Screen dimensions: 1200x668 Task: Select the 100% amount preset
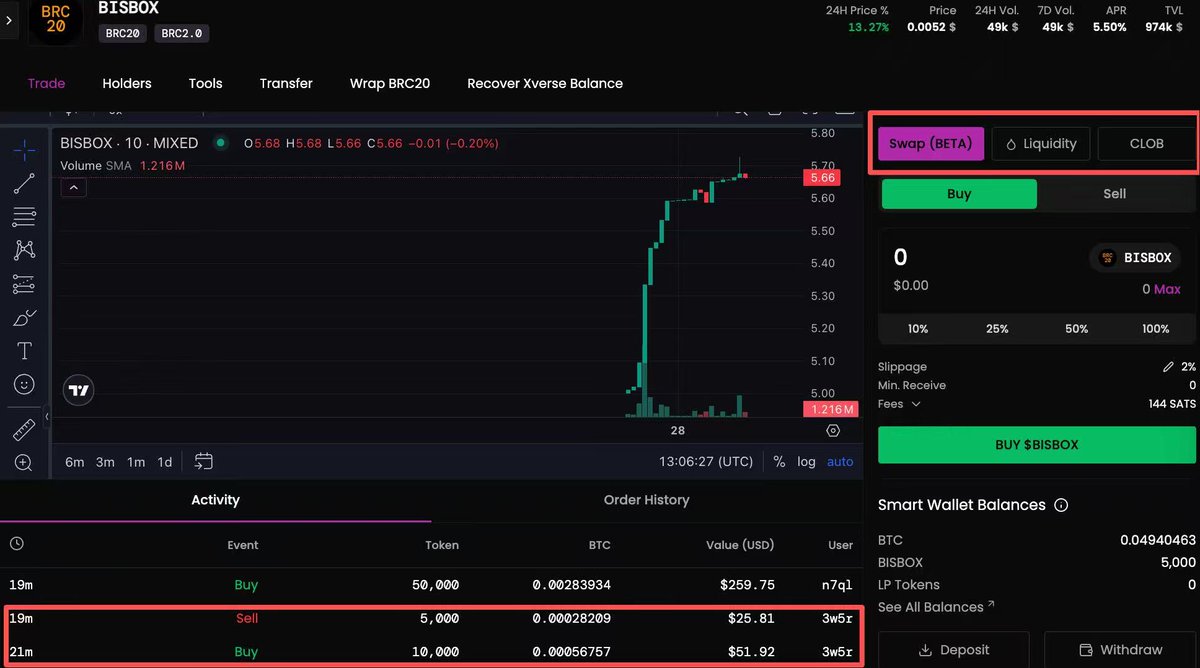(x=1156, y=329)
